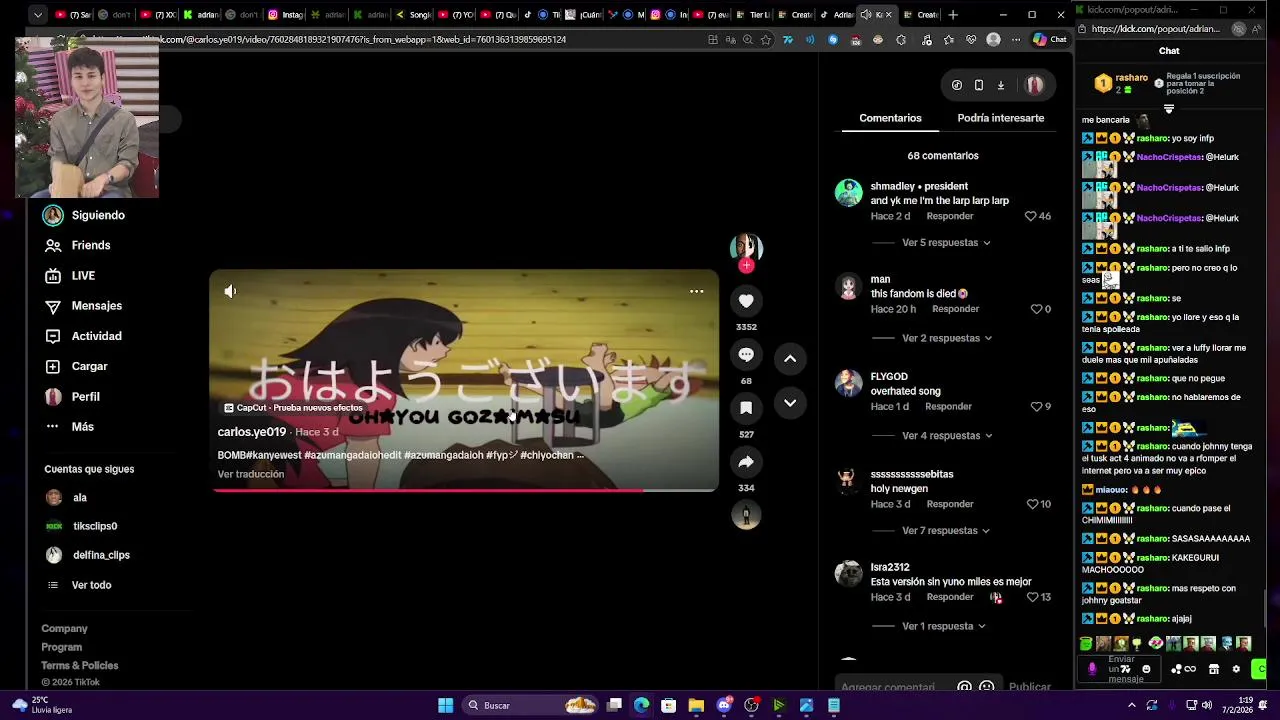
Task: Switch to Podría interesarte tab
Action: [1000, 118]
